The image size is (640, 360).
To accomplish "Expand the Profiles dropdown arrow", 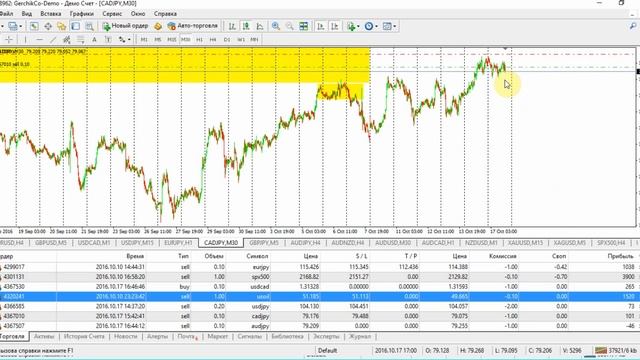I will [x=20, y=26].
